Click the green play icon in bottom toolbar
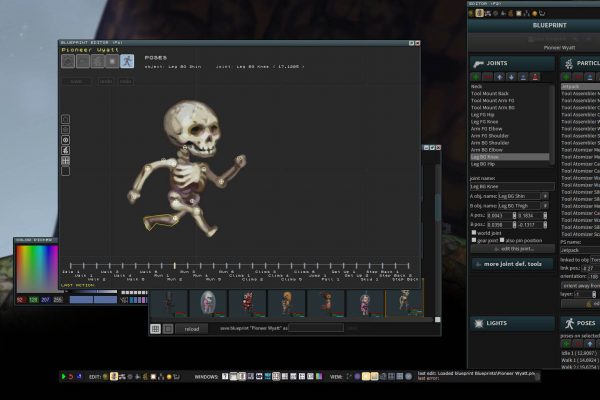 64,377
